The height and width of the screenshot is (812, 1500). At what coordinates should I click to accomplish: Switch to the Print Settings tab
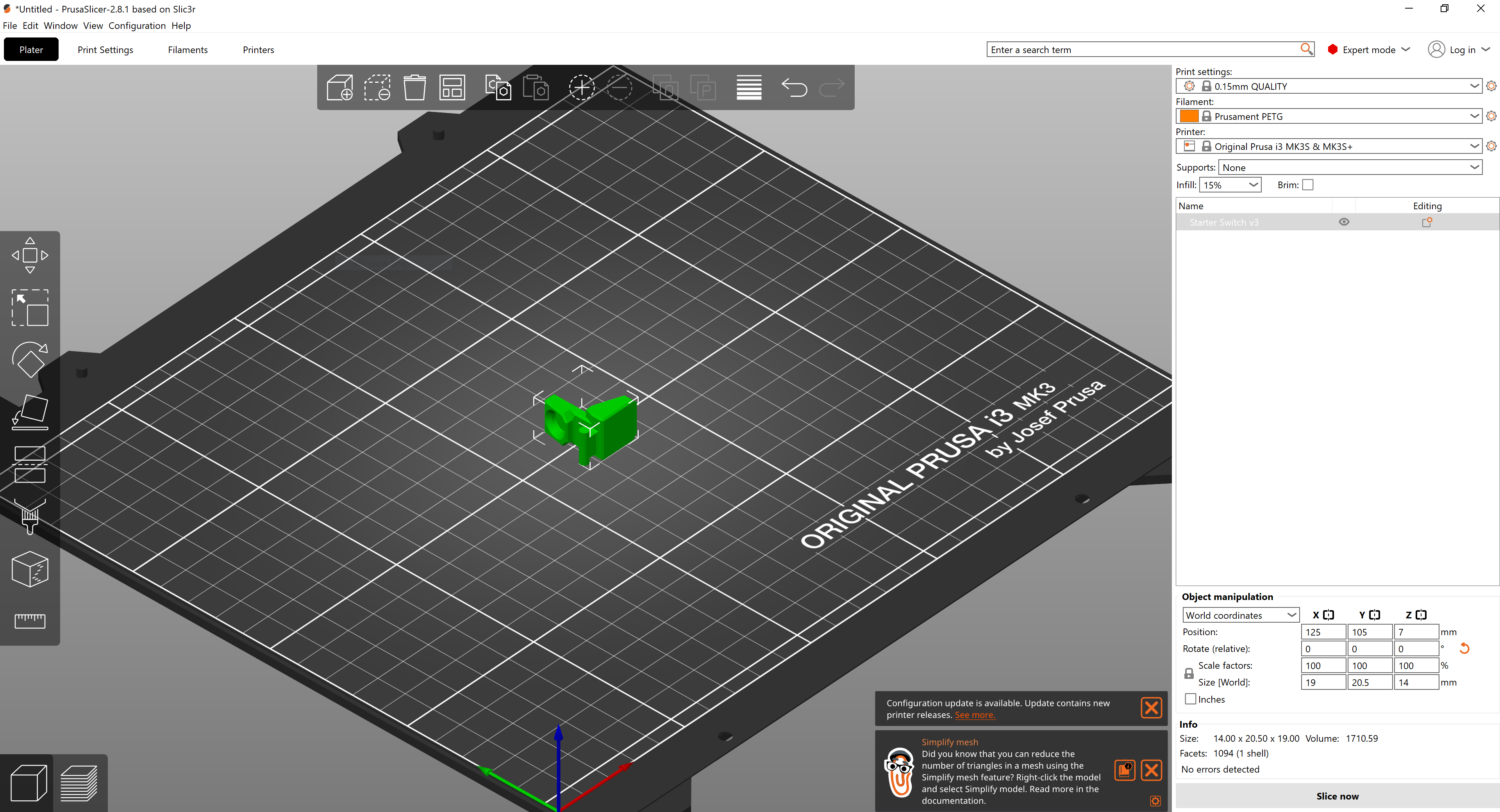pos(105,50)
